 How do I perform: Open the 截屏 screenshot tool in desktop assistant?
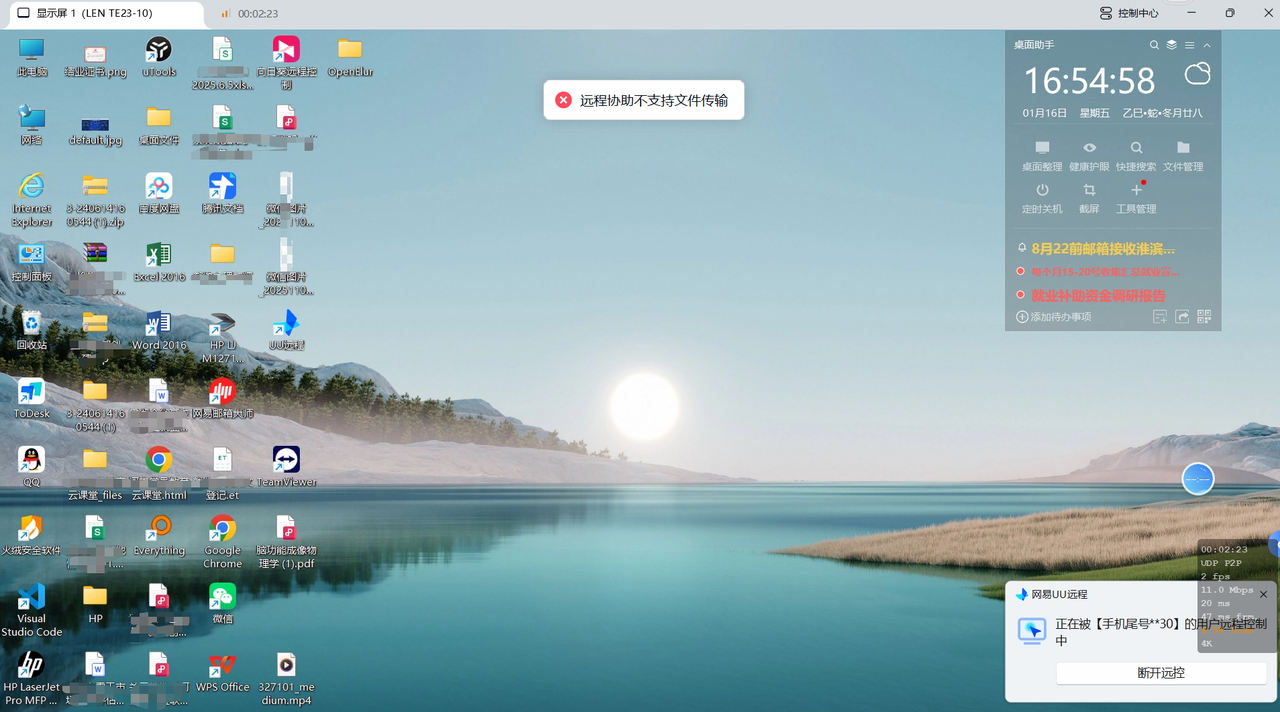(1089, 197)
